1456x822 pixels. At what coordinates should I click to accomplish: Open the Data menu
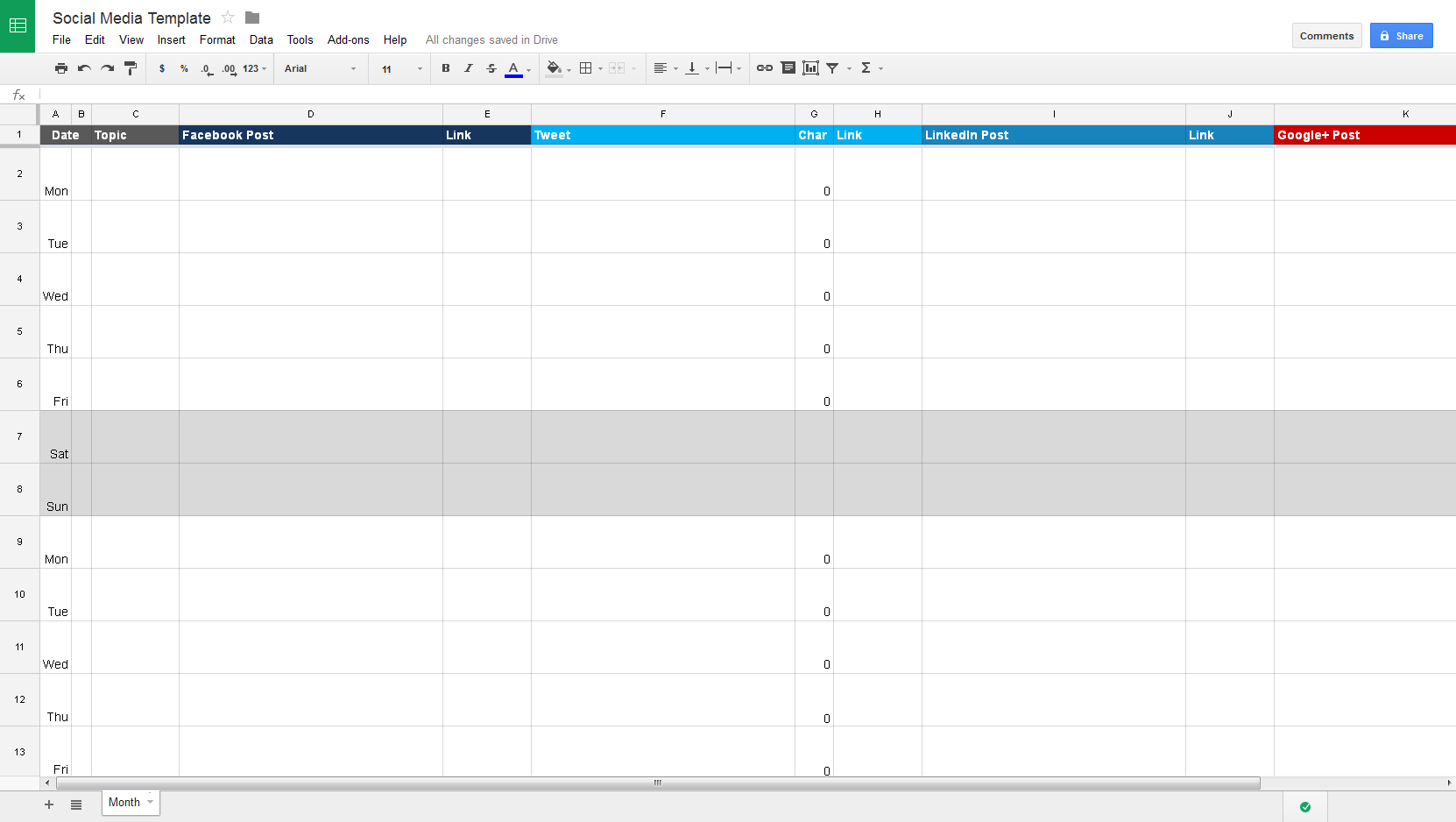click(x=261, y=39)
